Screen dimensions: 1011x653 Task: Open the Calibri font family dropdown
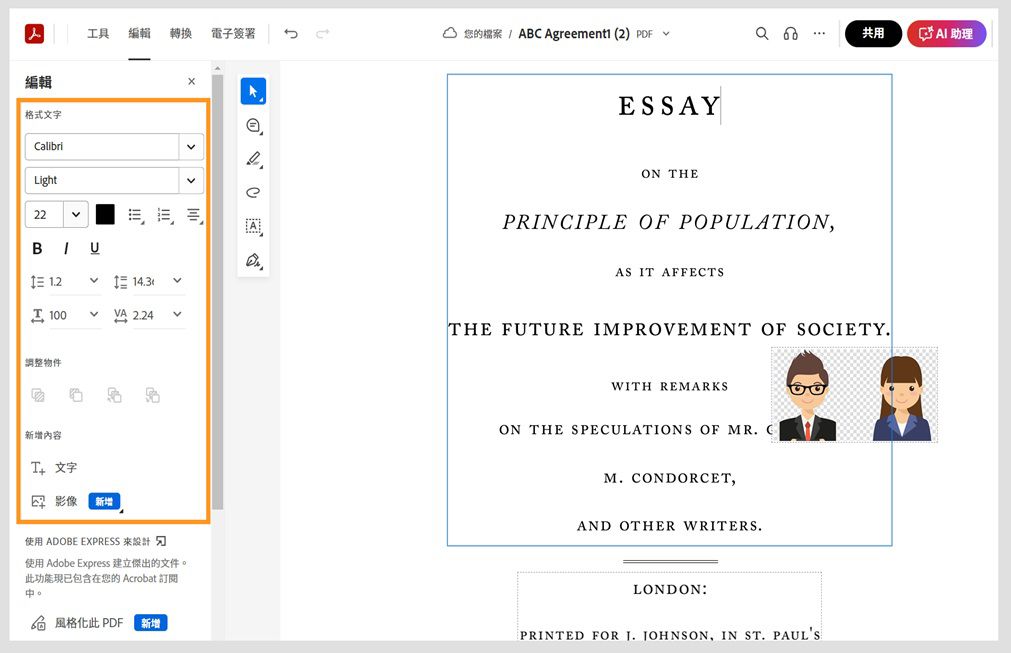coord(189,146)
